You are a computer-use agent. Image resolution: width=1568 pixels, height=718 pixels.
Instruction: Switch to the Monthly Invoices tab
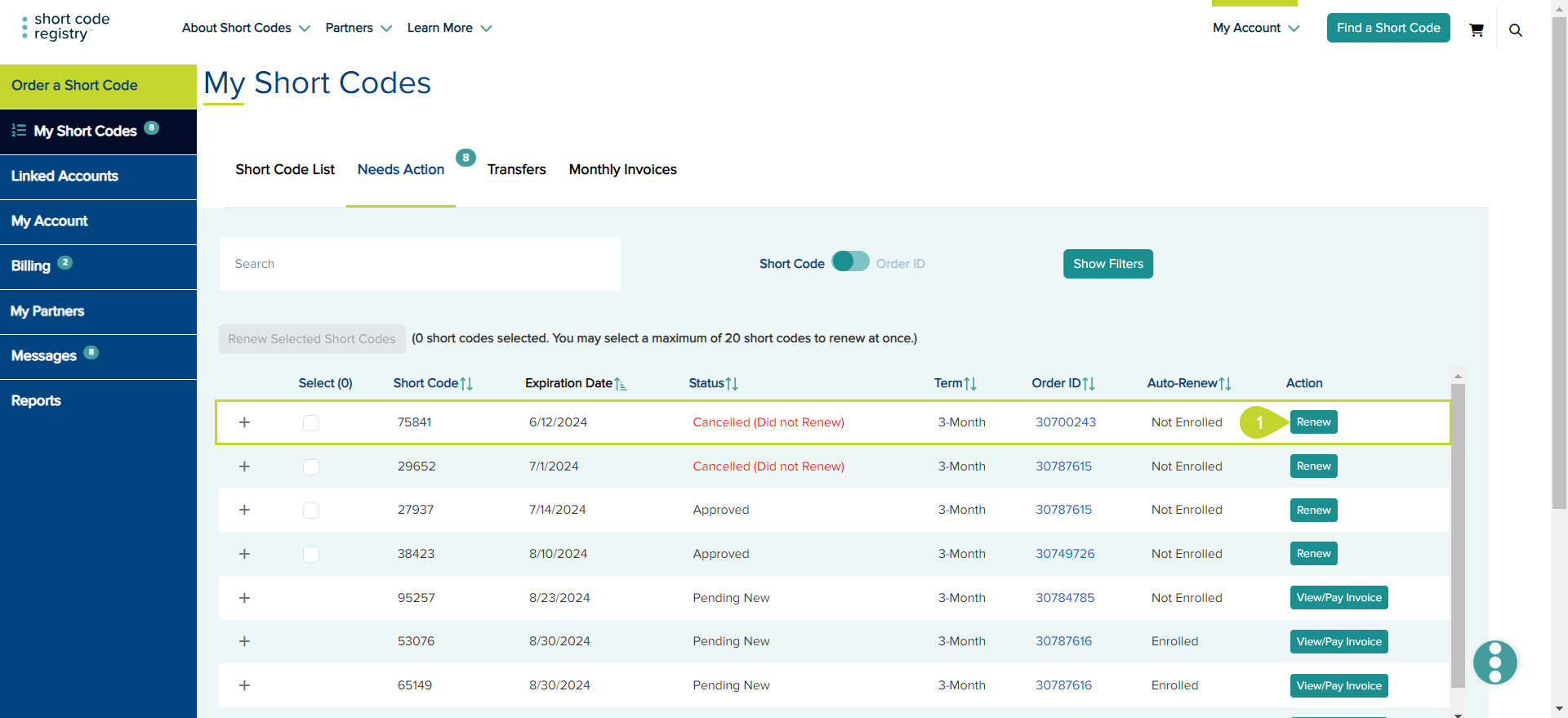click(x=622, y=169)
